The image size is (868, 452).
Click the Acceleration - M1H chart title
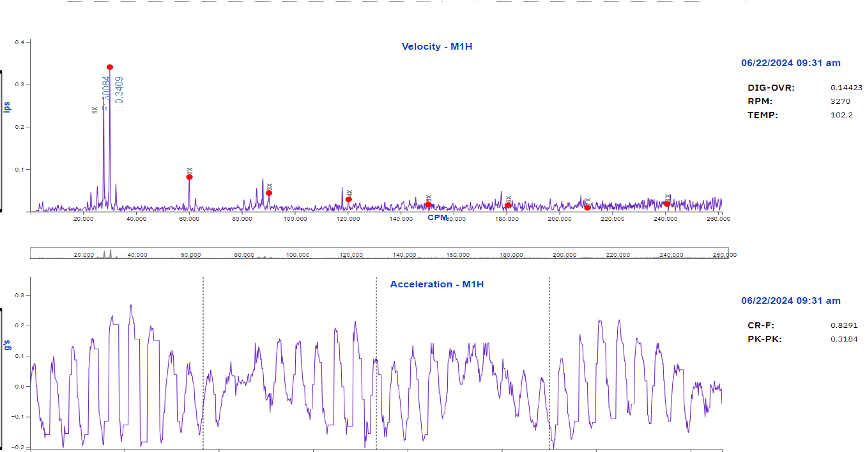tap(436, 285)
